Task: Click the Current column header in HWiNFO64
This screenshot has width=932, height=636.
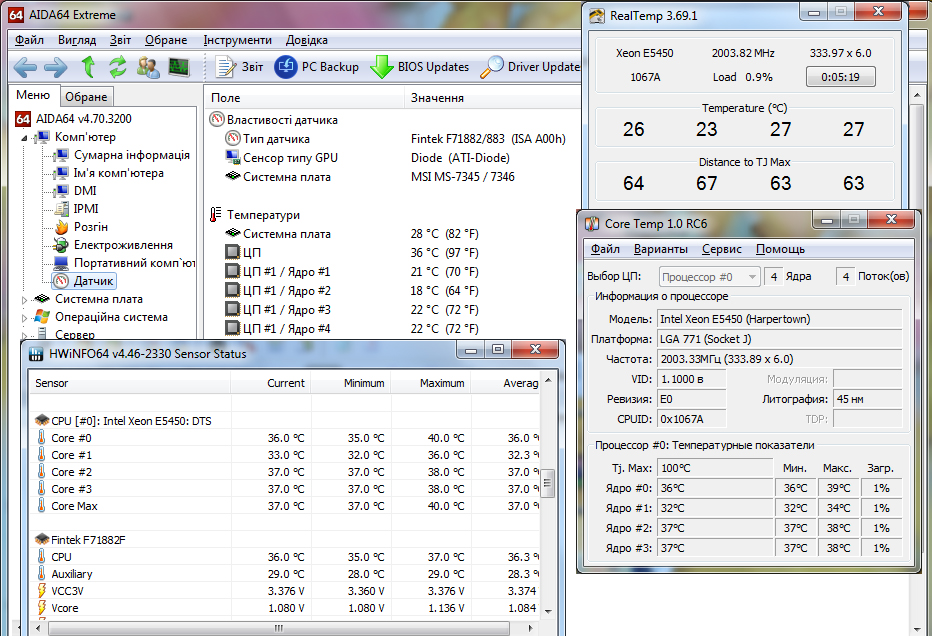Action: (270, 383)
